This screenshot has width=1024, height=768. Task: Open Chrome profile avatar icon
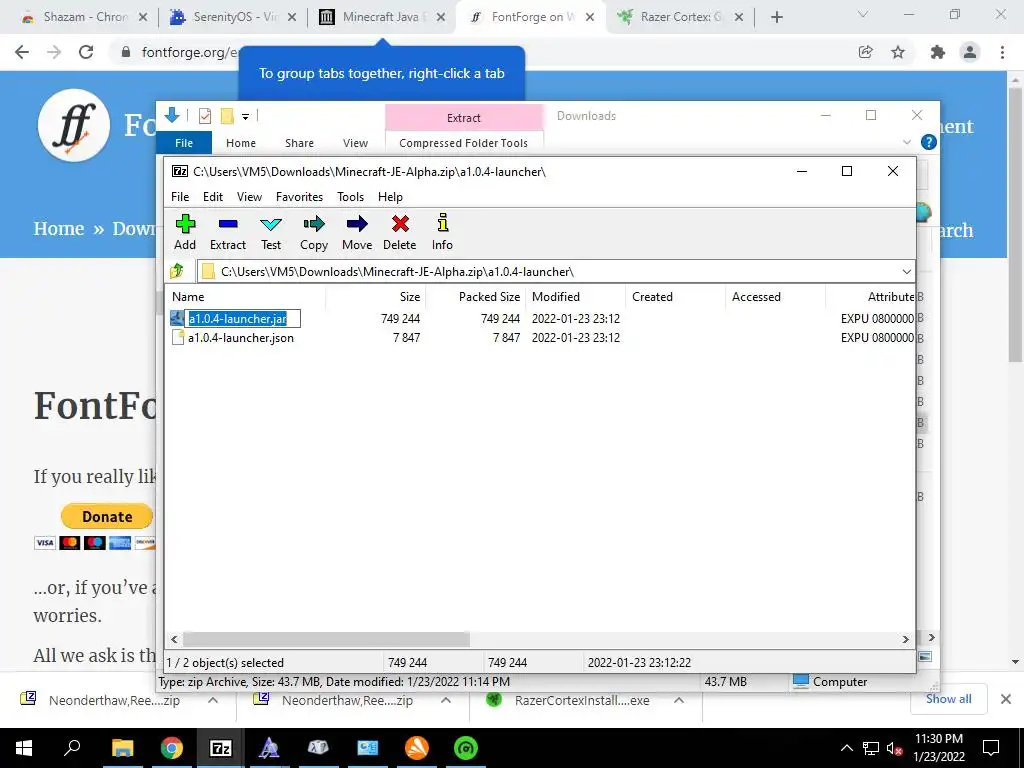(970, 52)
